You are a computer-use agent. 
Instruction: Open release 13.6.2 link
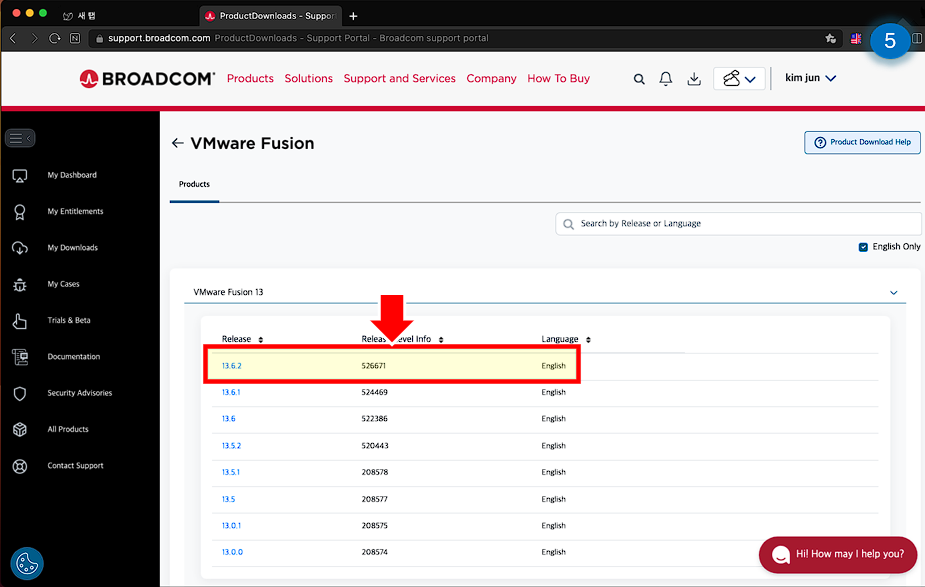231,366
